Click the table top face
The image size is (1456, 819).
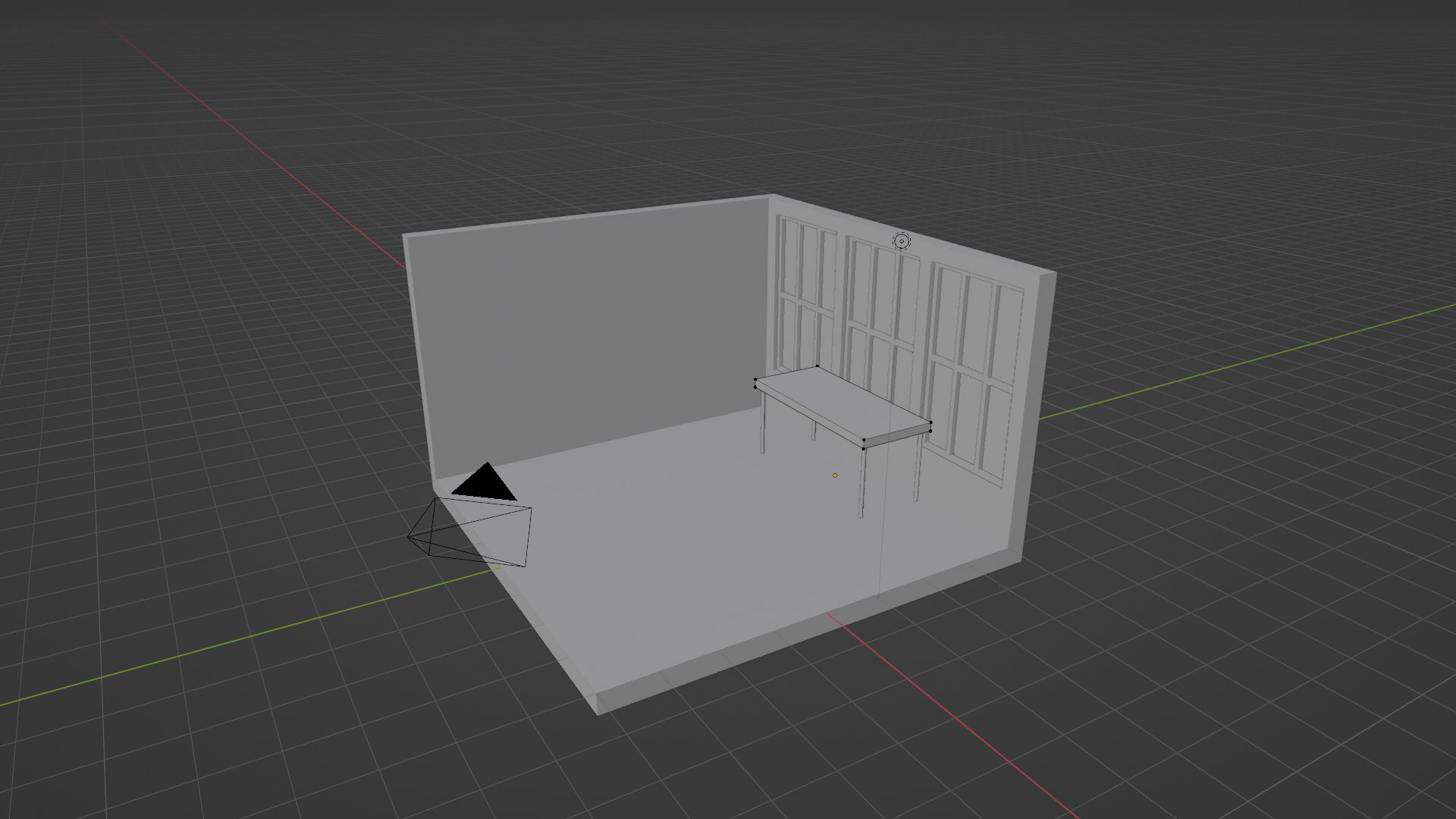(842, 403)
